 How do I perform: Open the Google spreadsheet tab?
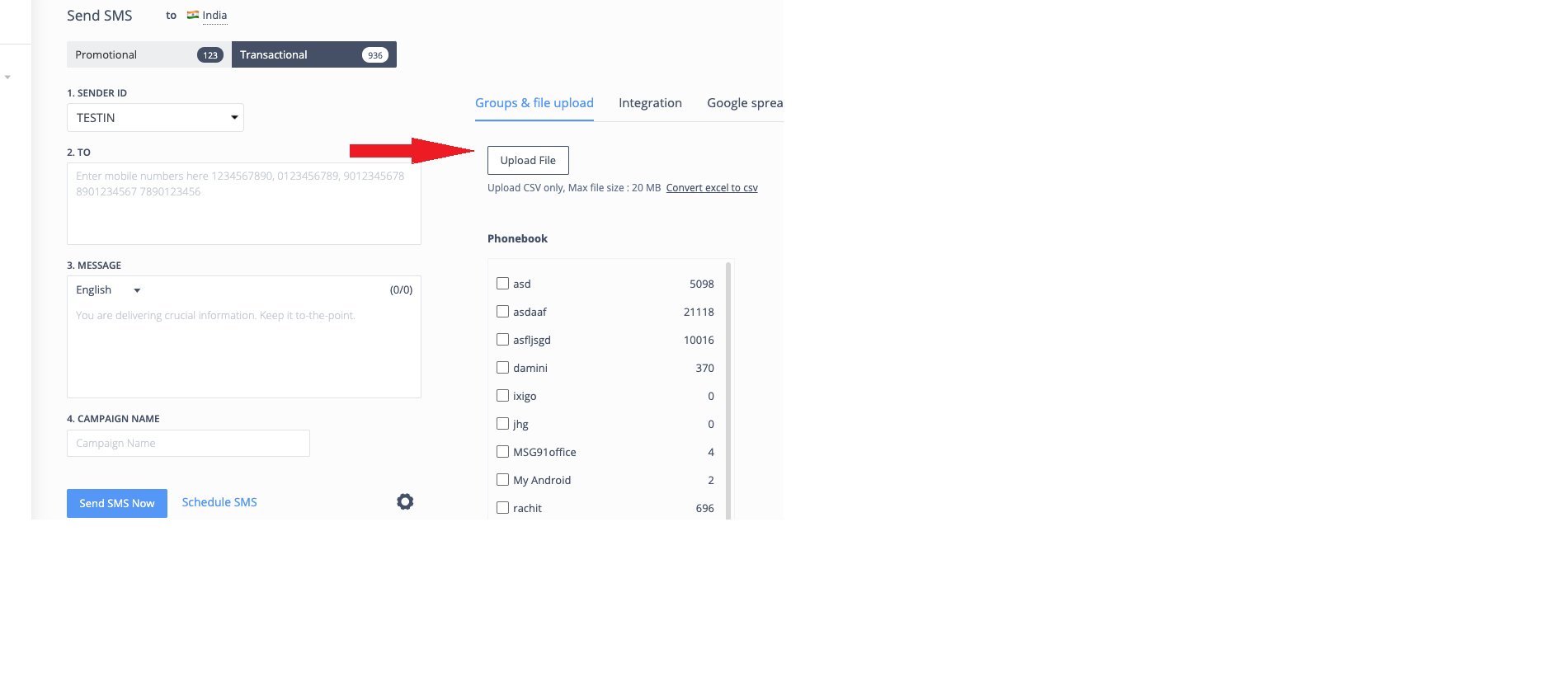(x=745, y=103)
